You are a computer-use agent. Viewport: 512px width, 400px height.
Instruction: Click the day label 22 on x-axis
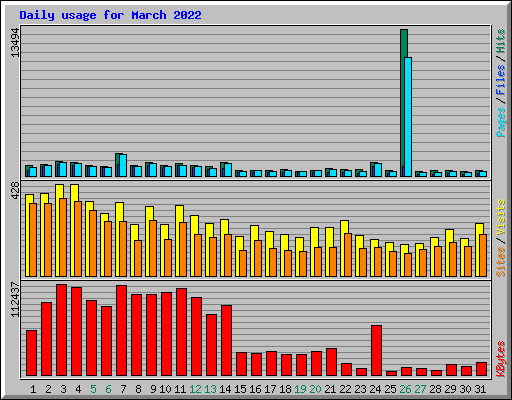345,389
